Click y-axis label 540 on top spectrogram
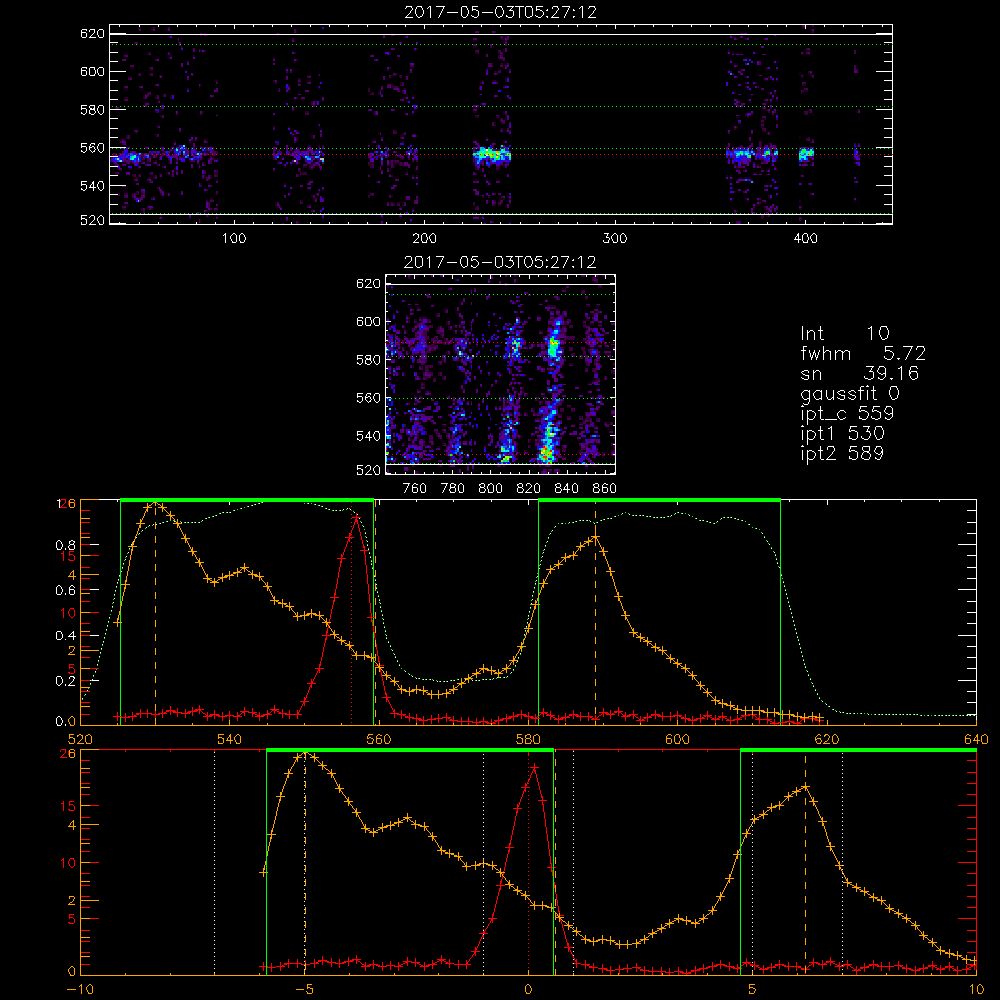 click(92, 186)
